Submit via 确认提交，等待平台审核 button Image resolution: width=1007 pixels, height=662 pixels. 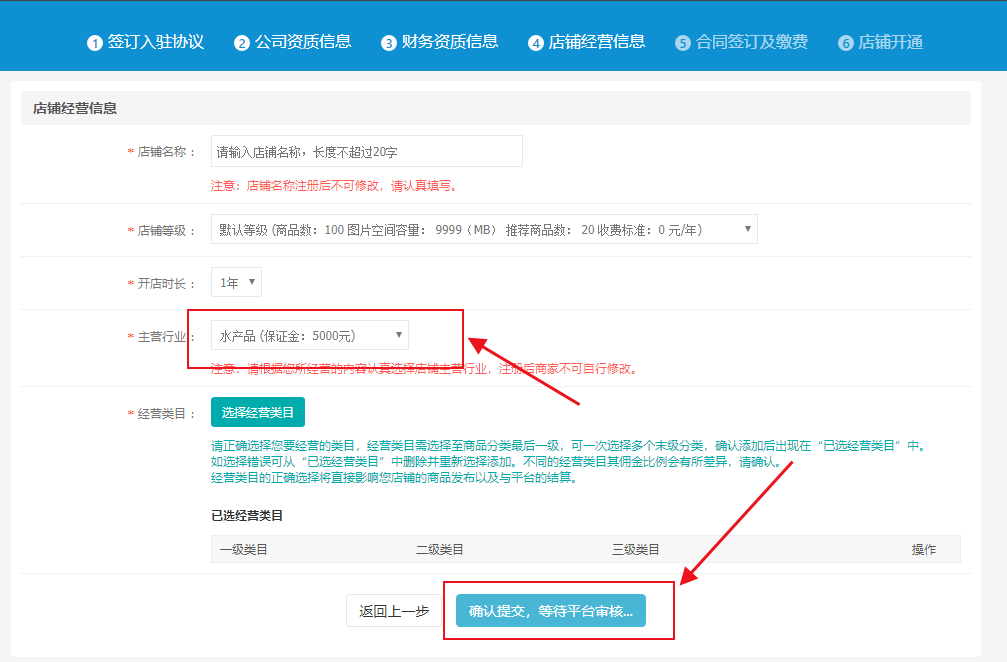click(x=550, y=611)
